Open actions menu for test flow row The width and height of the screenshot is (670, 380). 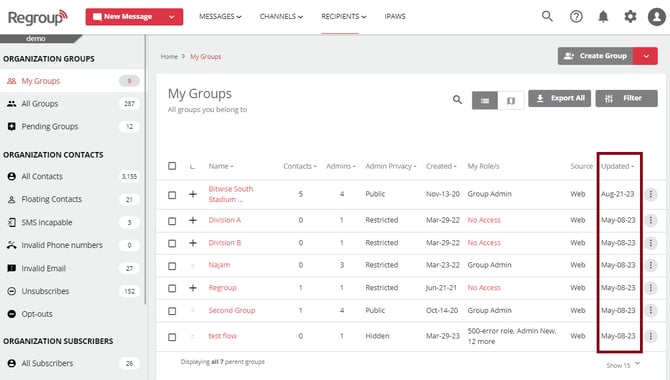click(650, 336)
